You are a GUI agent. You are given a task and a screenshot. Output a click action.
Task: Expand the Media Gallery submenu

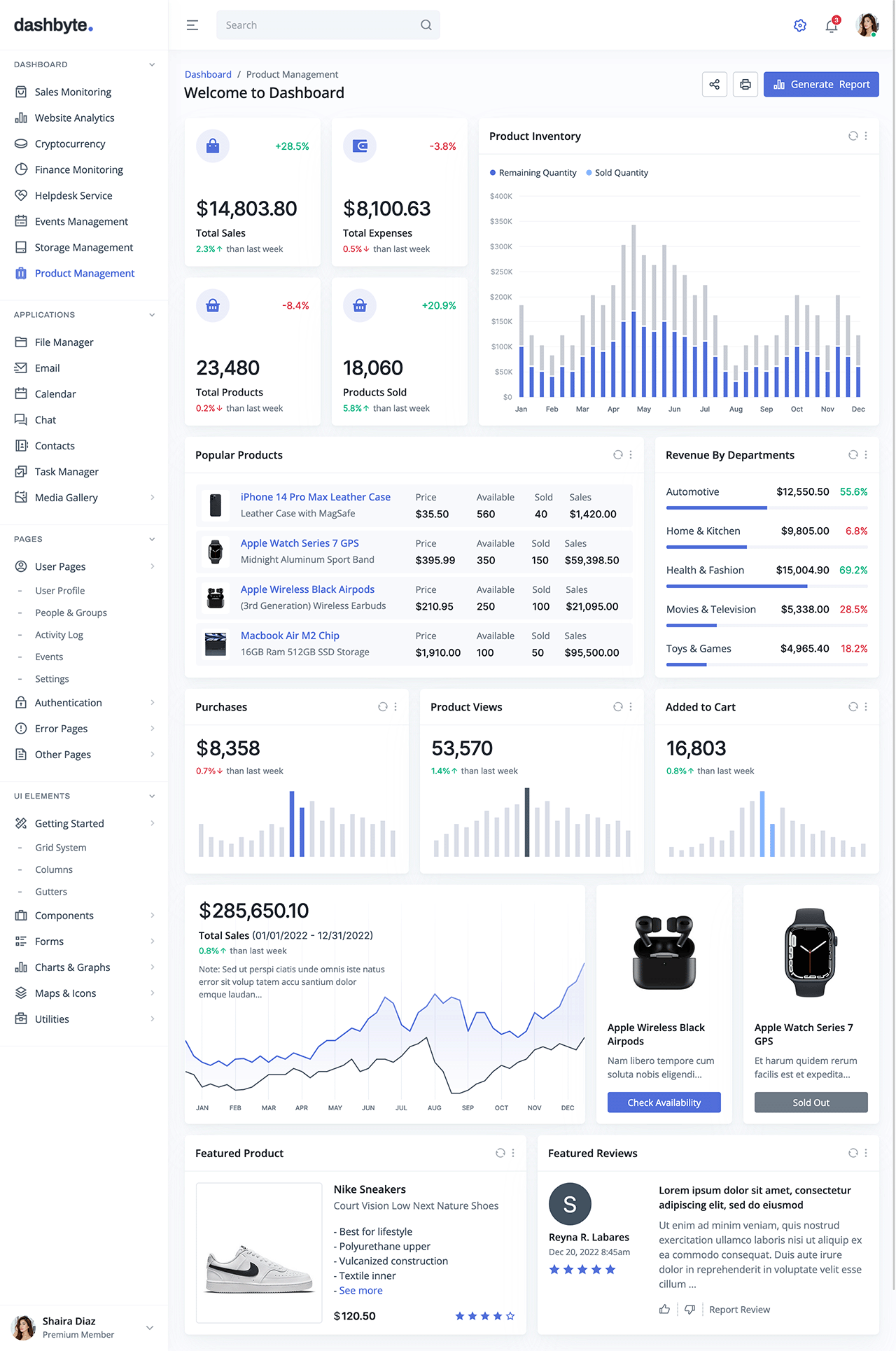(x=152, y=498)
